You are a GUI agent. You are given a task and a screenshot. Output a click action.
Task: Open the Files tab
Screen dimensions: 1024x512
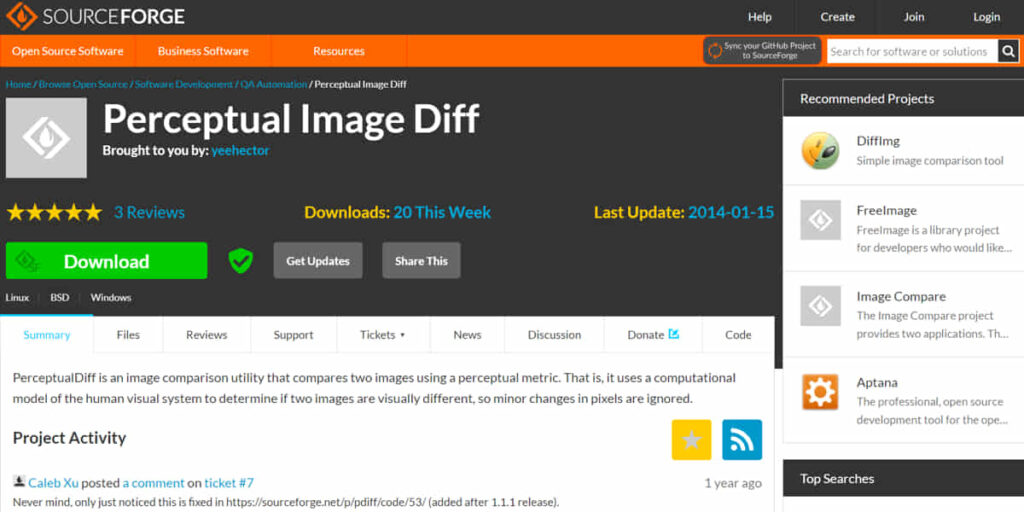[128, 335]
